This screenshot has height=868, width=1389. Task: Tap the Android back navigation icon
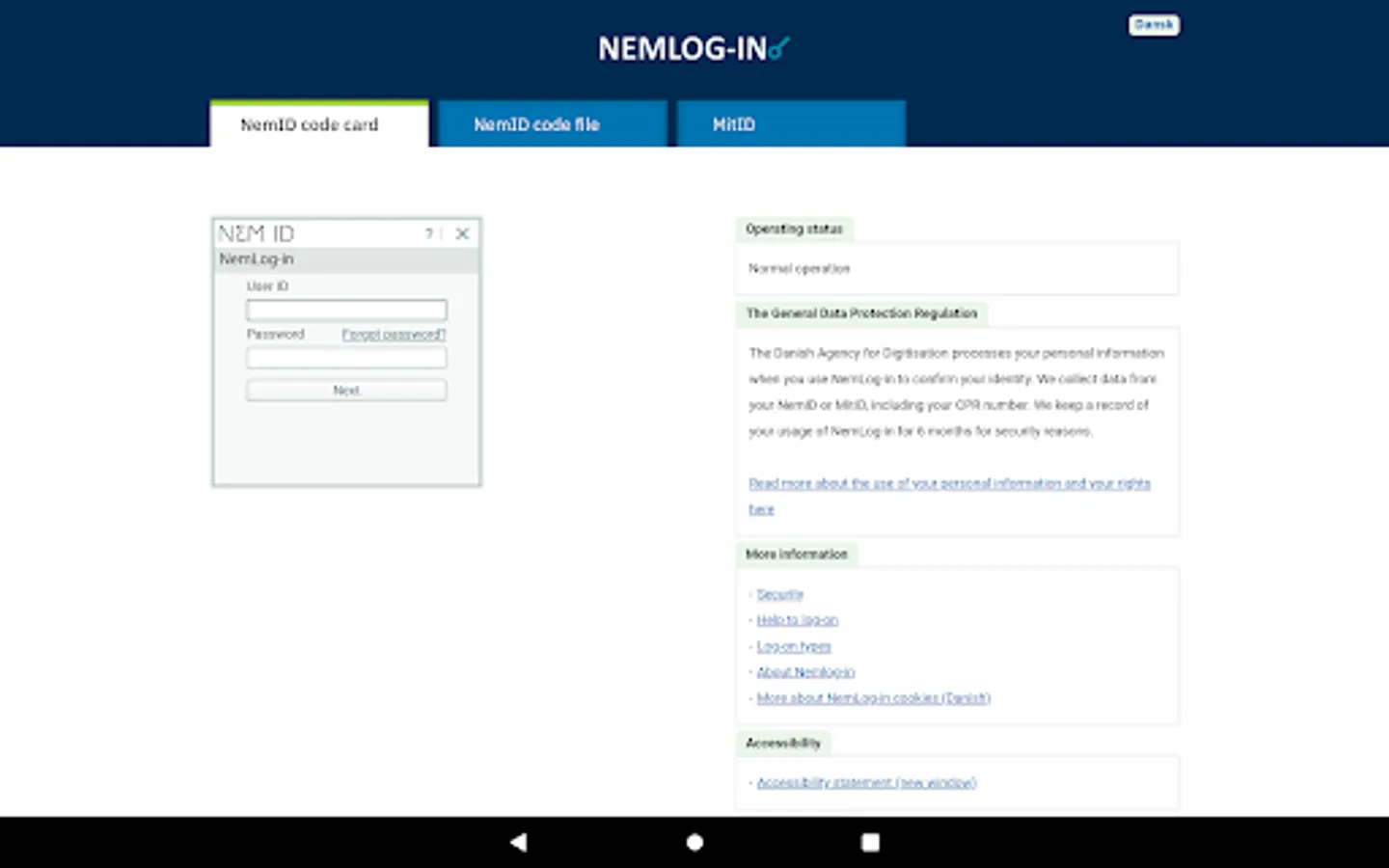coord(518,842)
